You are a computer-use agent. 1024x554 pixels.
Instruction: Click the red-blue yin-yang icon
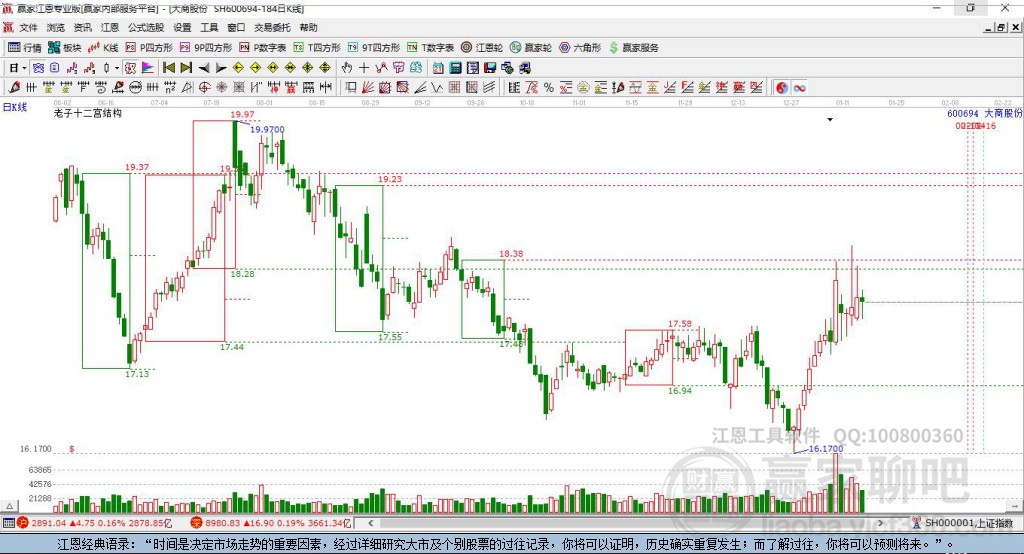[x=782, y=88]
